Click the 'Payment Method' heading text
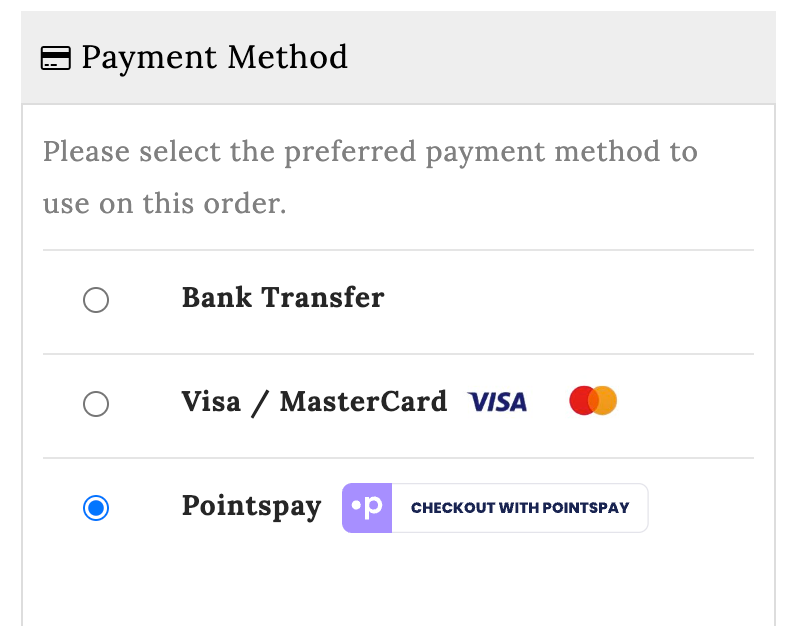Image resolution: width=790 pixels, height=626 pixels. pyautogui.click(x=214, y=58)
